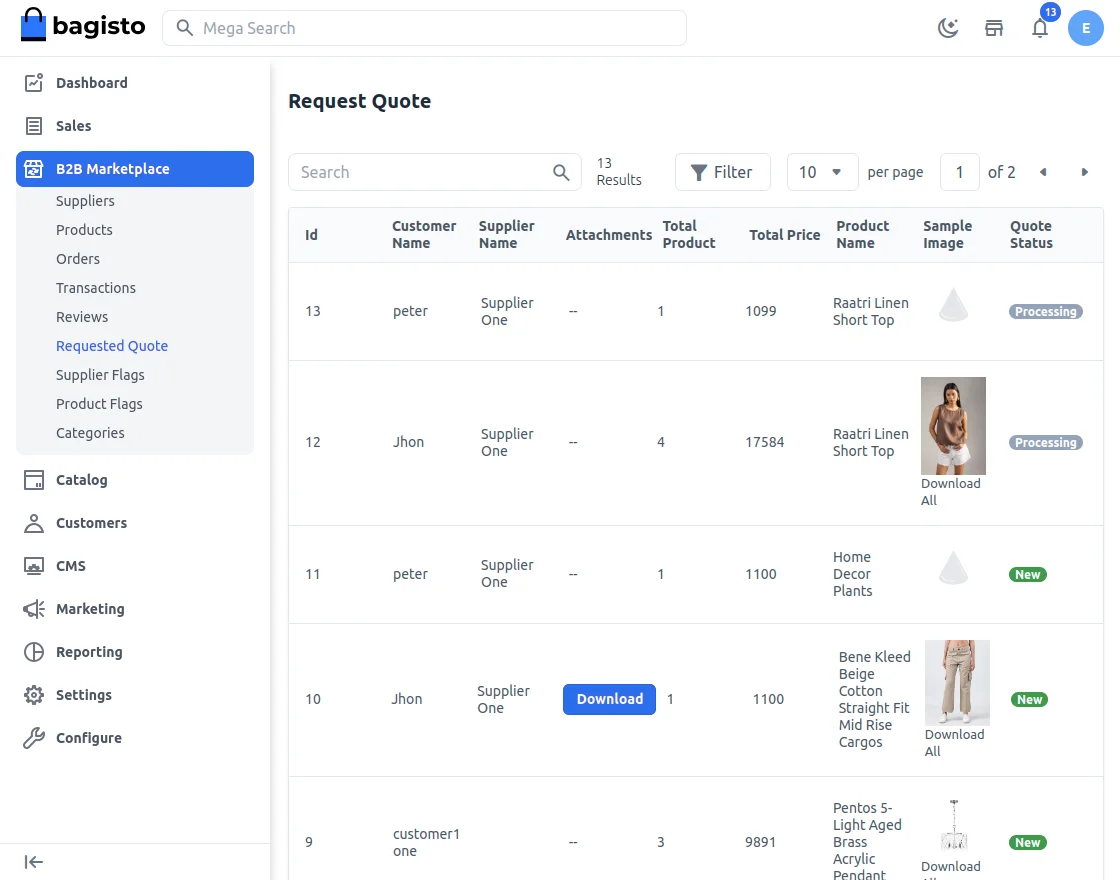The width and height of the screenshot is (1120, 880).
Task: Click the store/visit shop icon
Action: tap(994, 28)
